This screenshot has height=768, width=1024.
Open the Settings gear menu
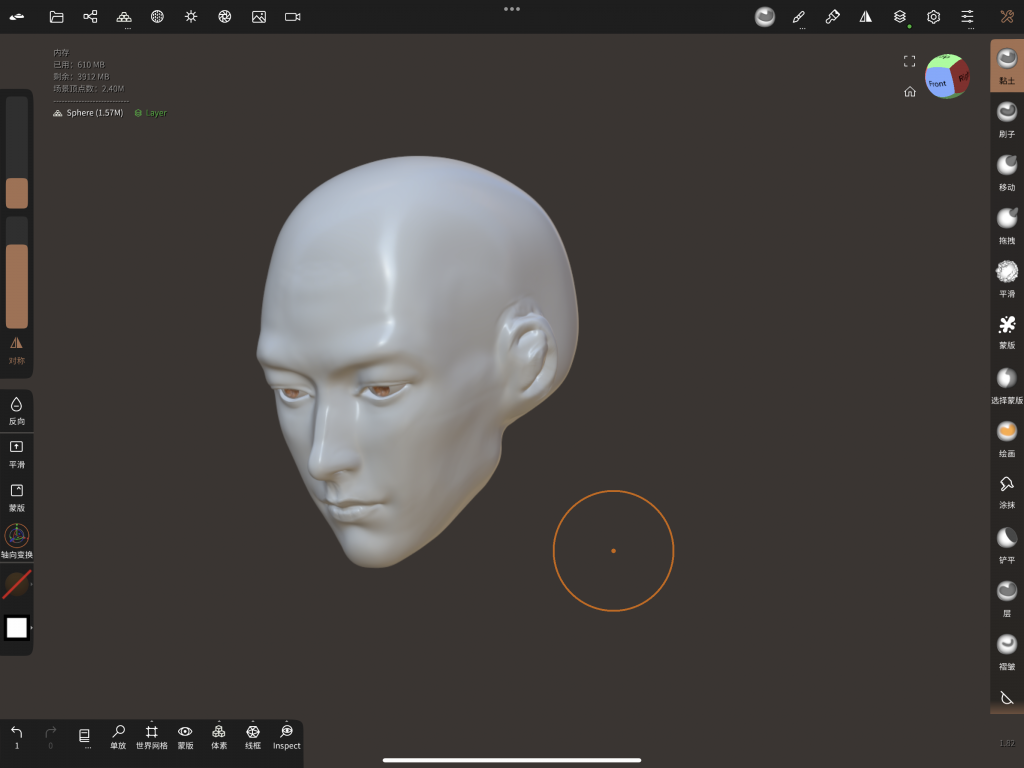click(x=933, y=17)
